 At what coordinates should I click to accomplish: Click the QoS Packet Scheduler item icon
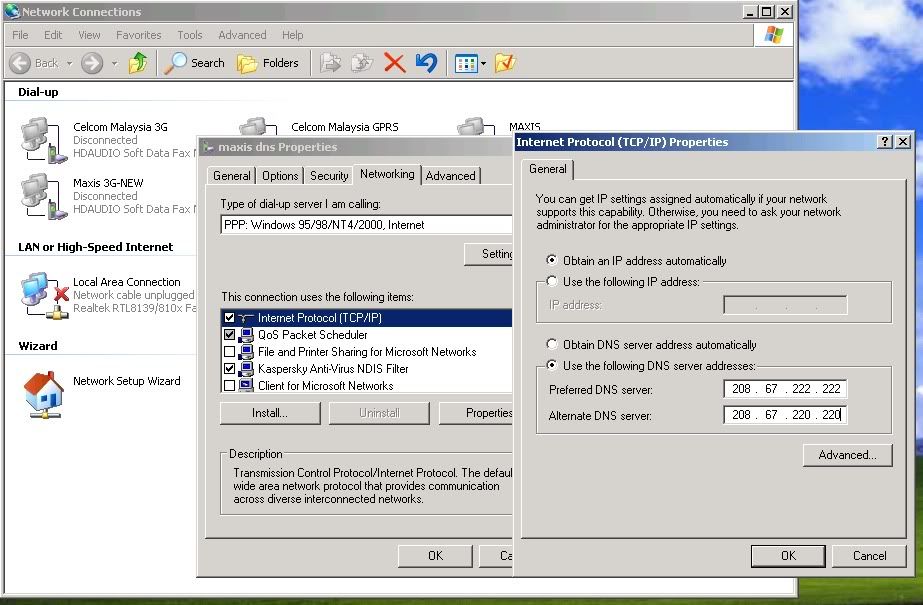pyautogui.click(x=246, y=335)
